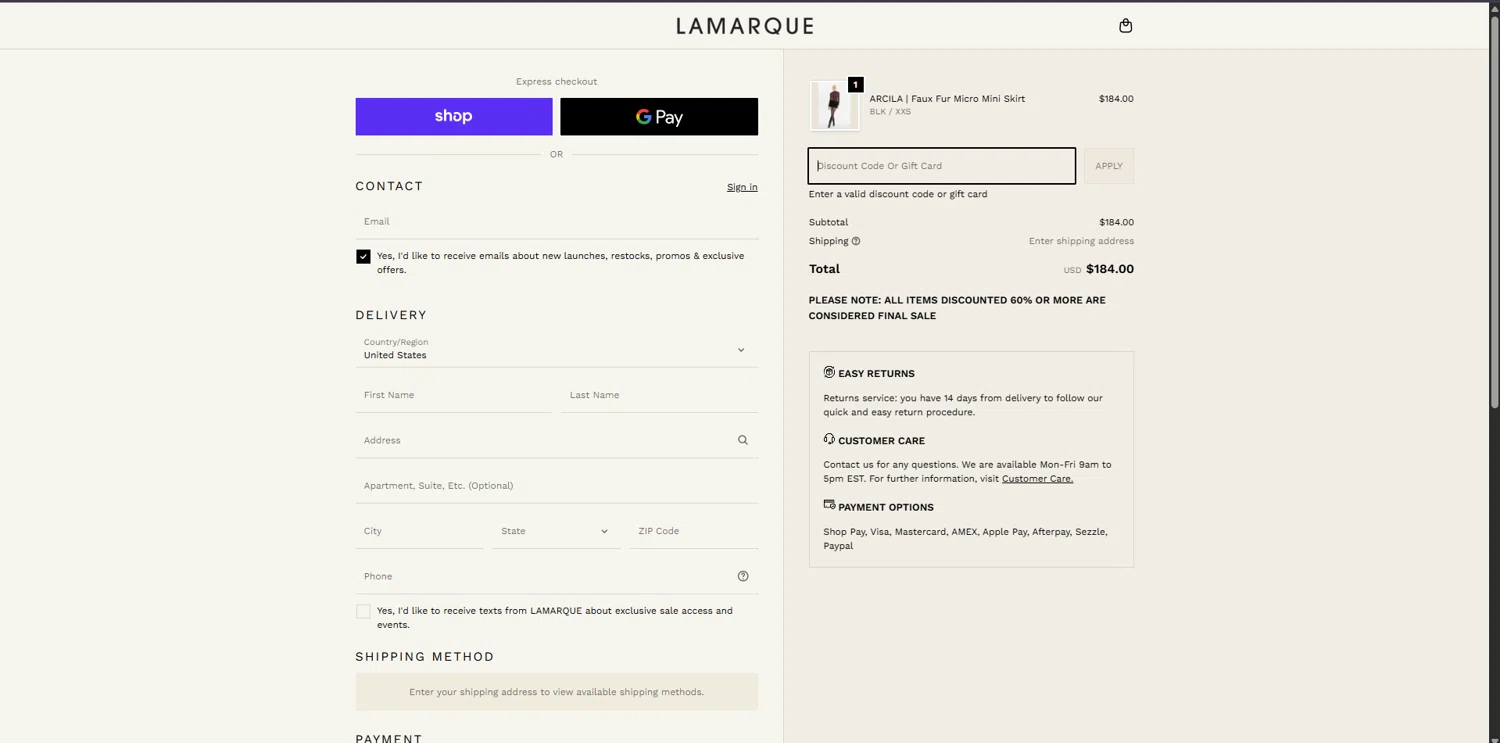Click the phone field help question icon
1500x743 pixels.
pyautogui.click(x=743, y=576)
